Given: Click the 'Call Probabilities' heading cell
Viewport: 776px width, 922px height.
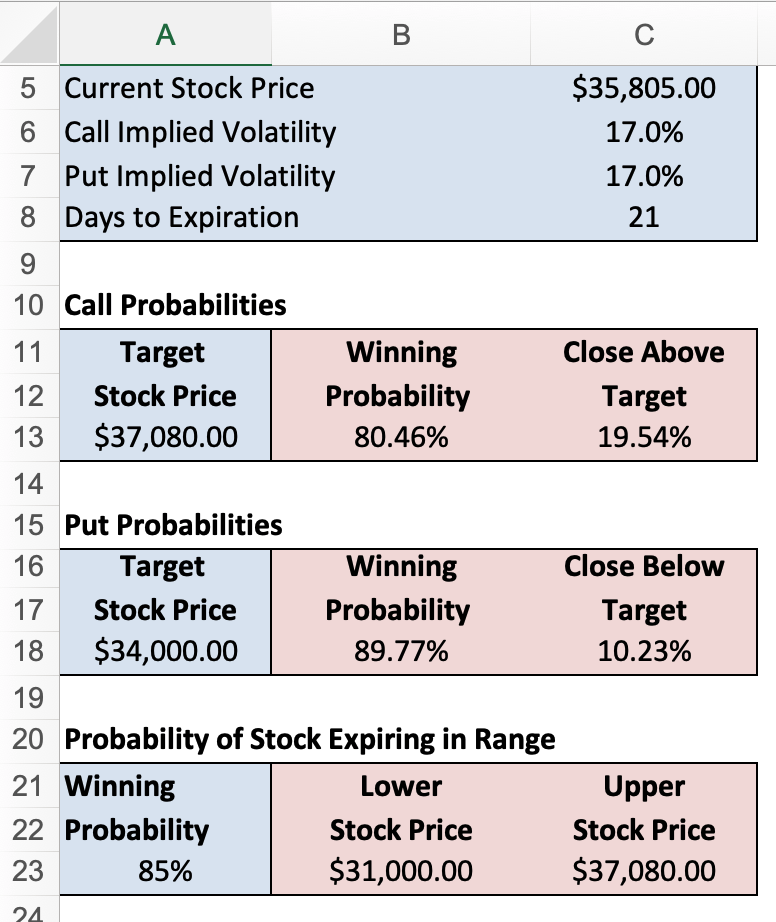Looking at the screenshot, I should 175,305.
